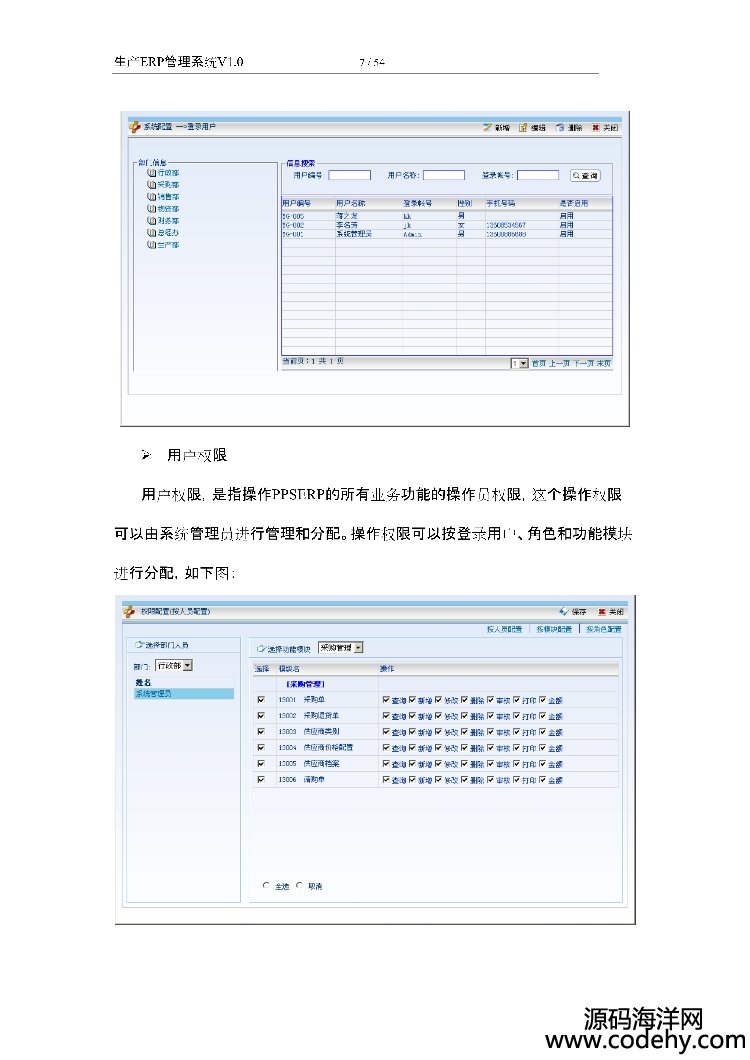
Task: Click the 新增 (add) toolbar icon
Action: (488, 127)
